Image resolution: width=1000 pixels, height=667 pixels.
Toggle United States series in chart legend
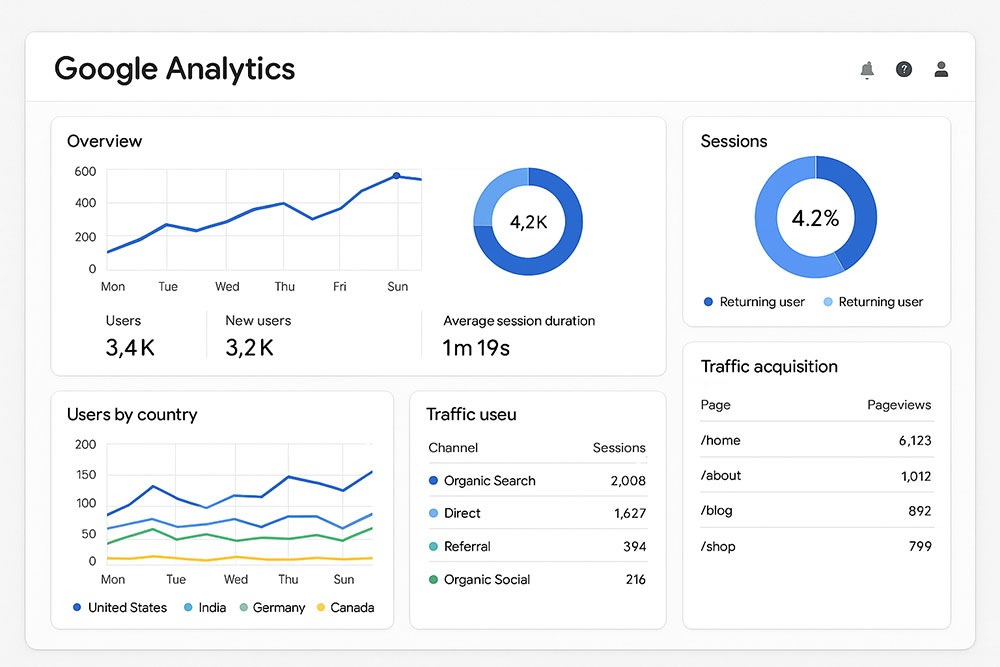(119, 608)
